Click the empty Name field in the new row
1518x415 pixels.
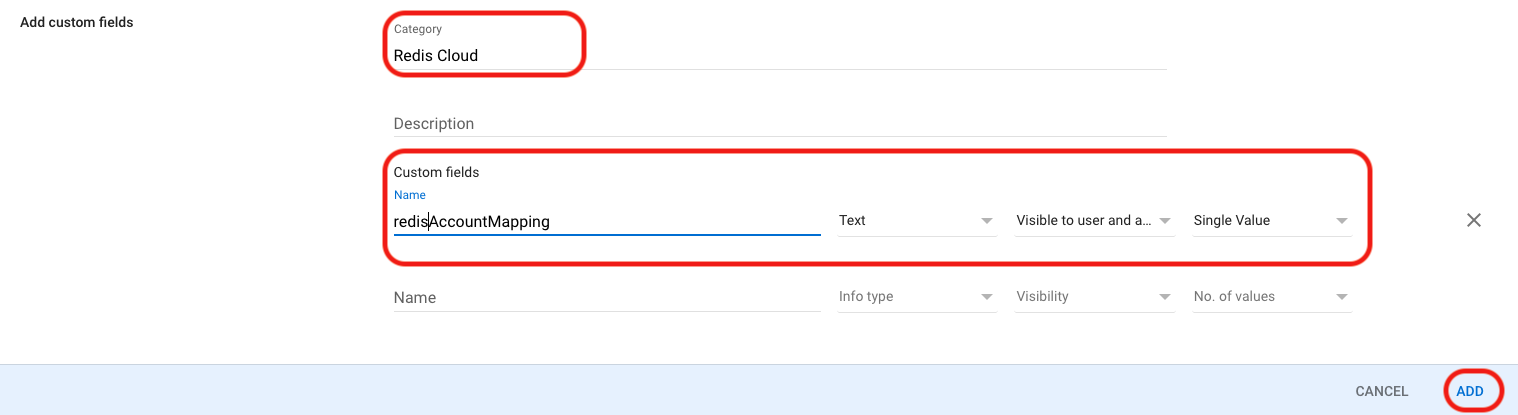pos(606,298)
